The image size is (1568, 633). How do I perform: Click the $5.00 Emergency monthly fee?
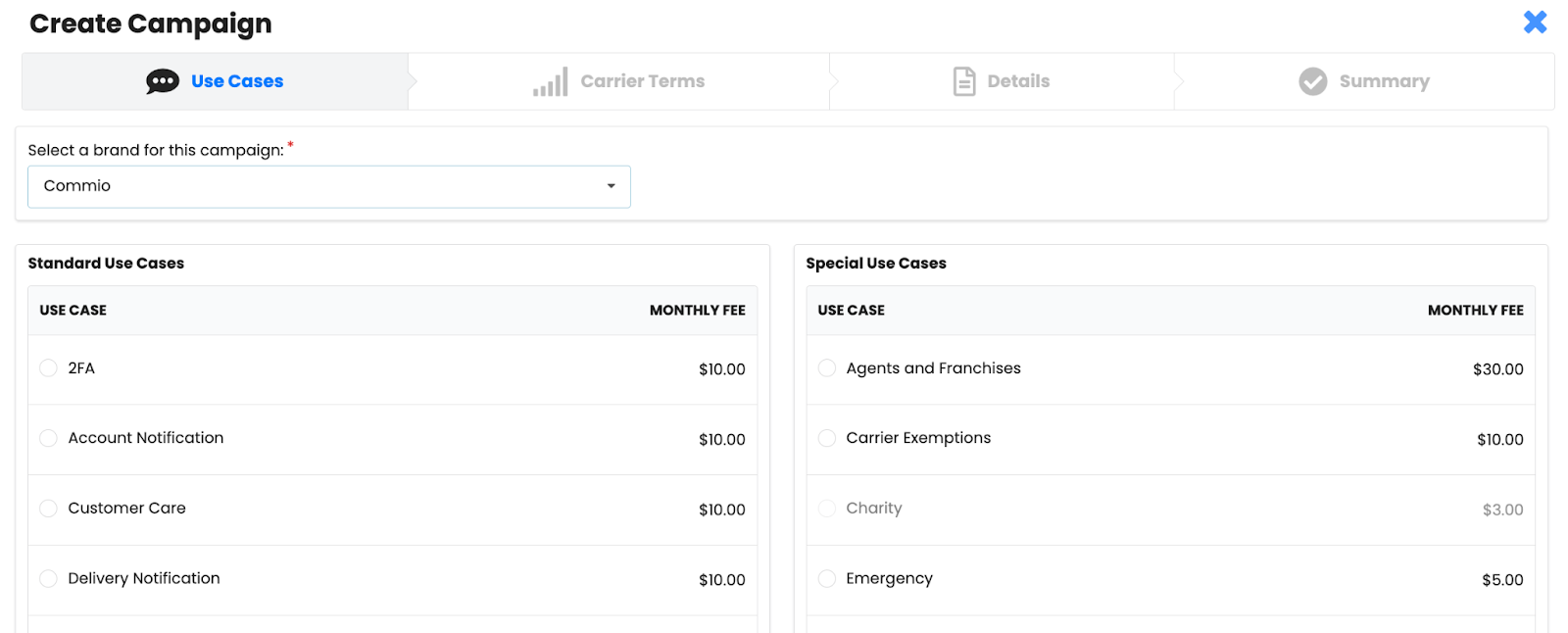click(x=1502, y=580)
